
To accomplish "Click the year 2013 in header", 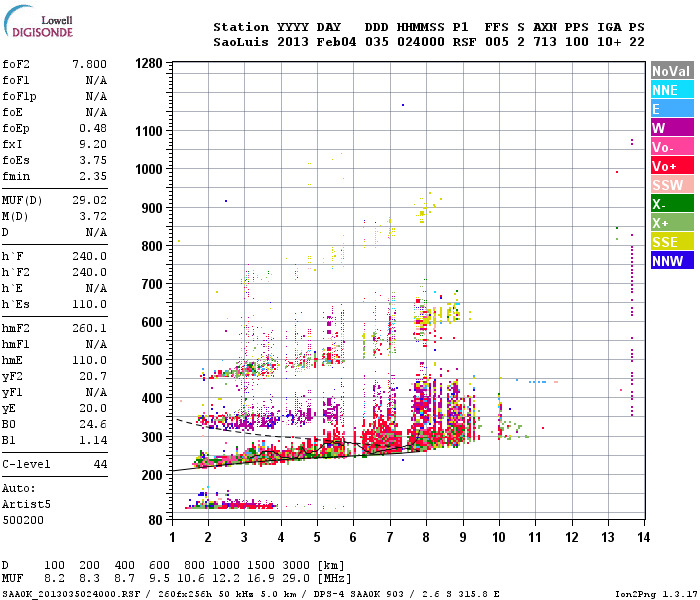I will point(293,42).
